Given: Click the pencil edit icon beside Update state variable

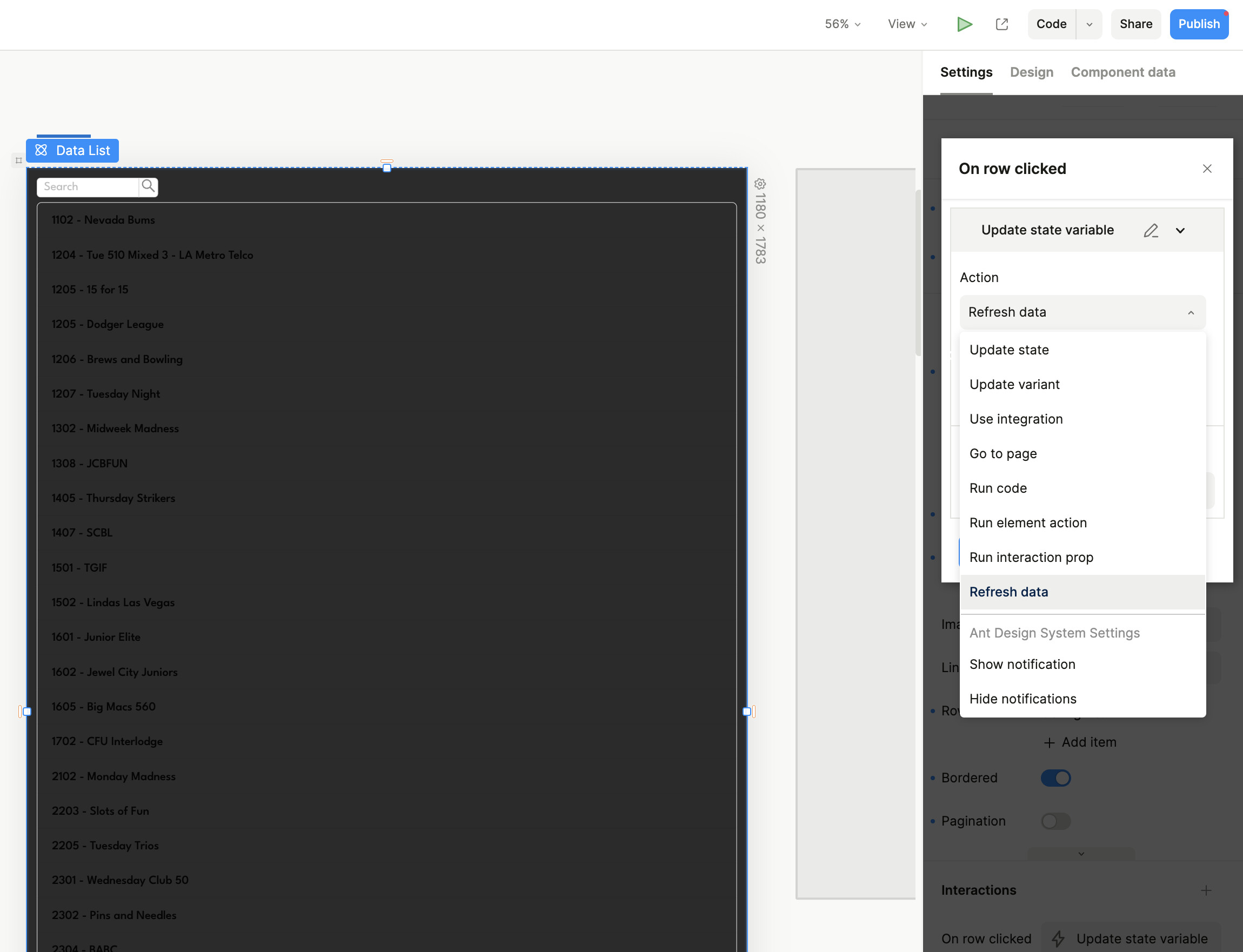Looking at the screenshot, I should pyautogui.click(x=1151, y=231).
